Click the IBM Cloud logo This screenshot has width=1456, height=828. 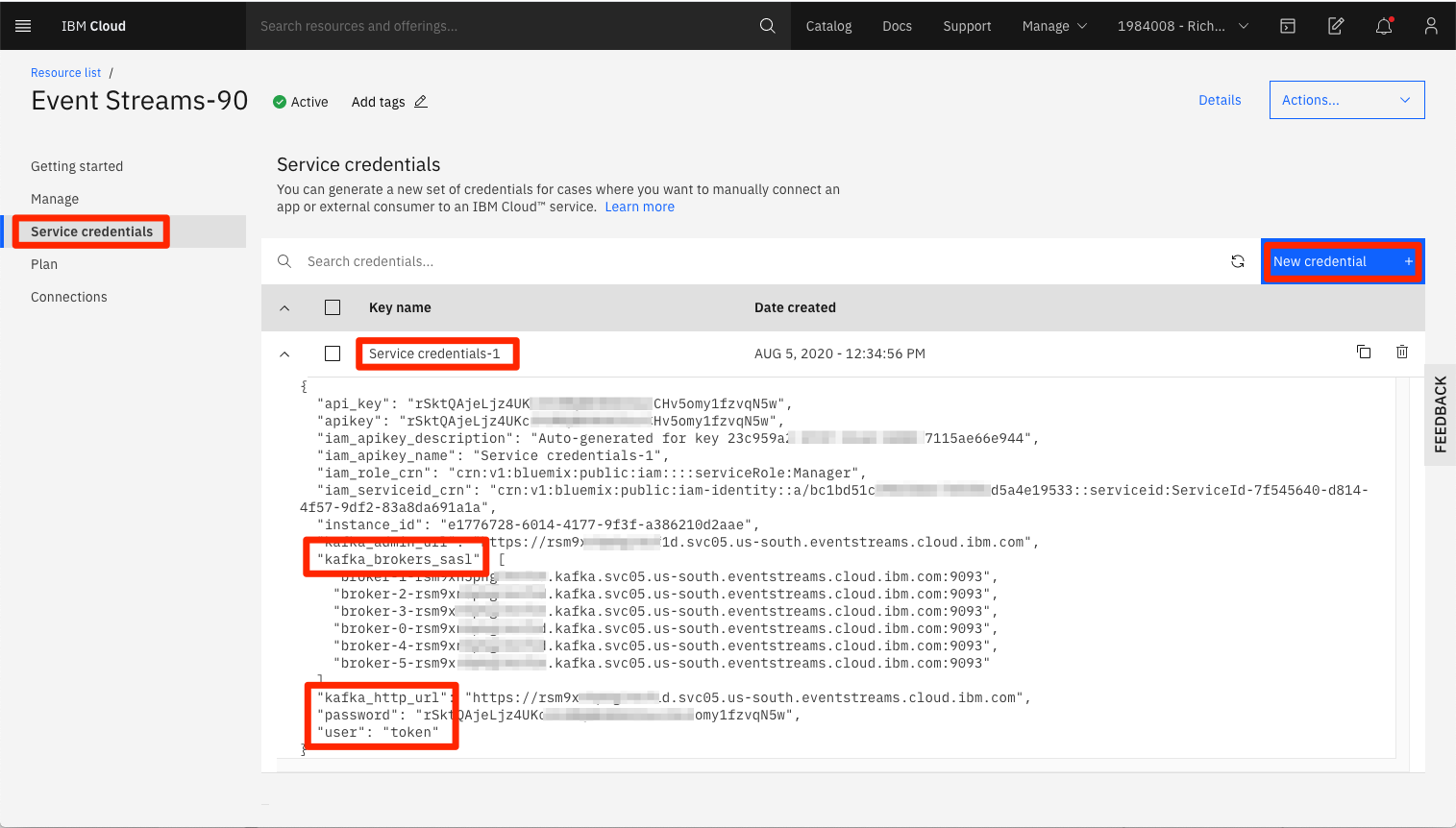pyautogui.click(x=93, y=26)
